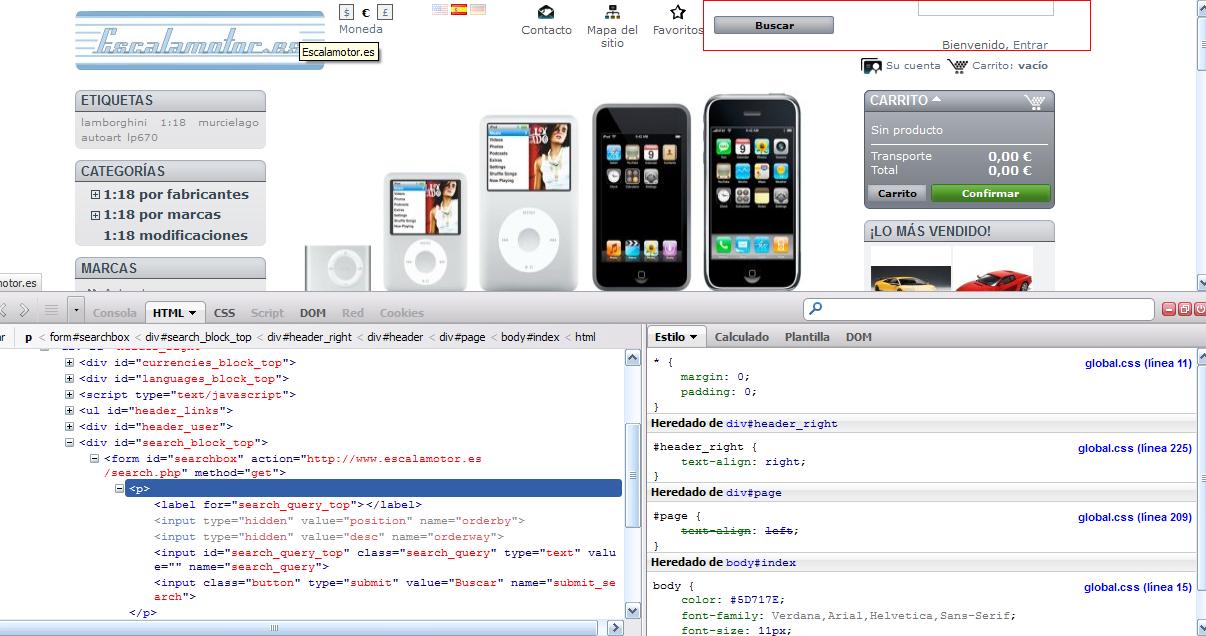Expand the script text/javascript node

[70, 395]
